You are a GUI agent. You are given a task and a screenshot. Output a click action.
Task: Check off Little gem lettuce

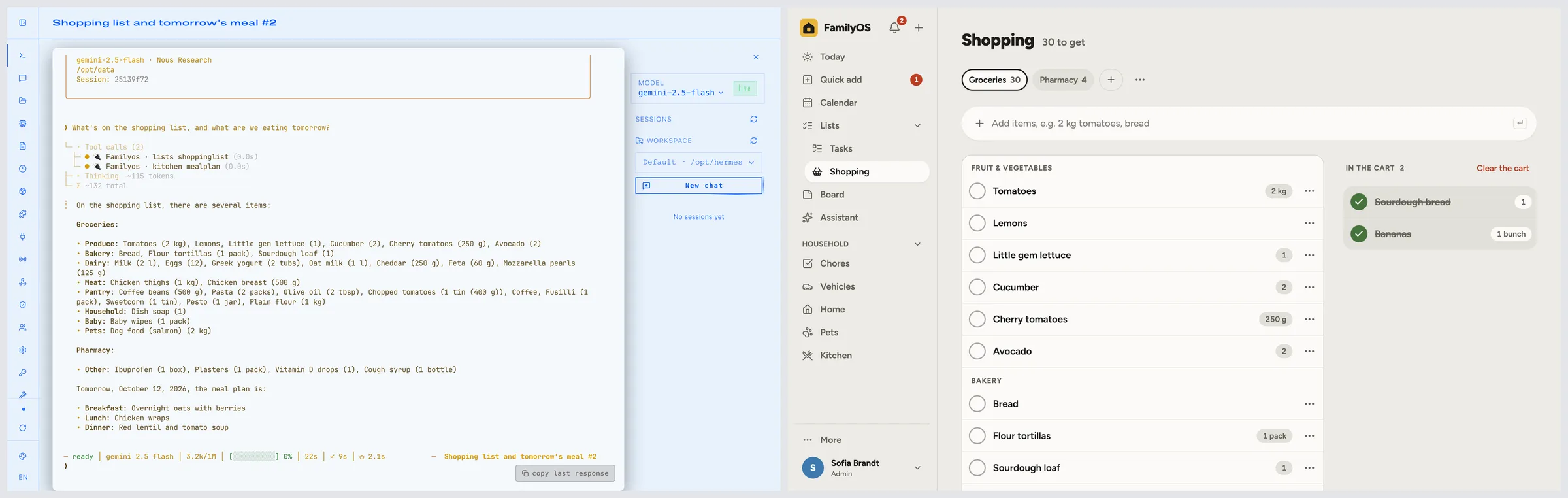(x=977, y=255)
